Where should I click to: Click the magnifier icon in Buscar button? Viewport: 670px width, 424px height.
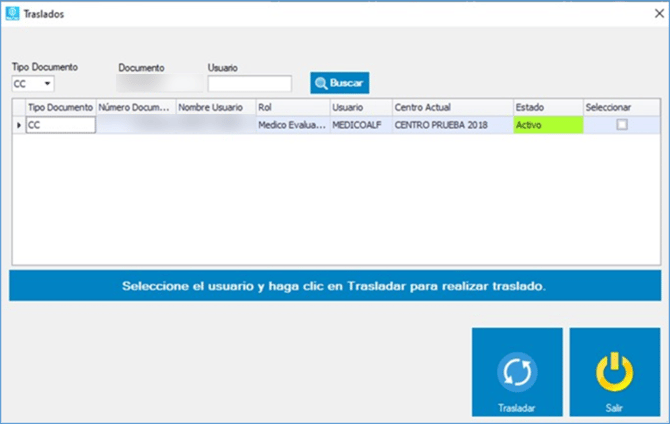pyautogui.click(x=321, y=83)
